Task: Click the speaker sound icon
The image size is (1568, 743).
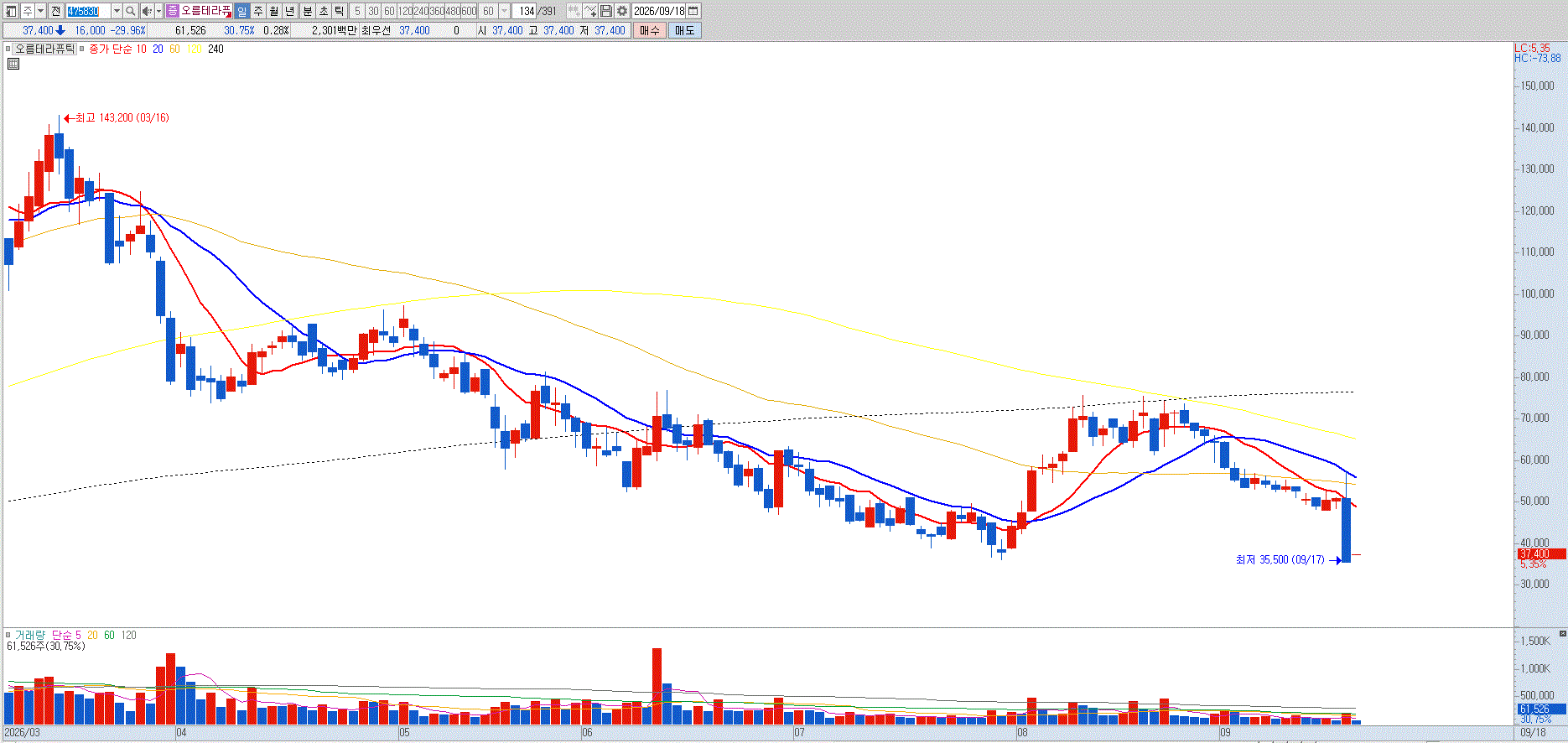Action: tap(147, 11)
